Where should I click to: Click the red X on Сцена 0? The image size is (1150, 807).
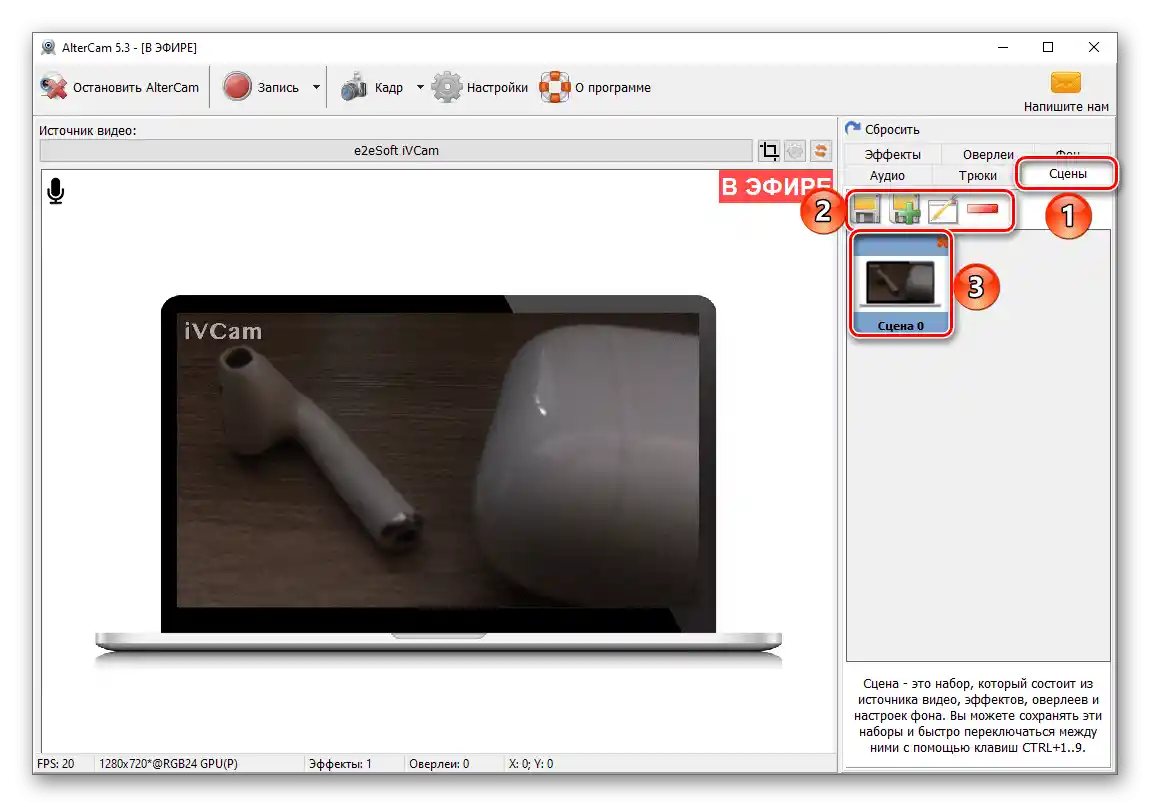coord(942,241)
